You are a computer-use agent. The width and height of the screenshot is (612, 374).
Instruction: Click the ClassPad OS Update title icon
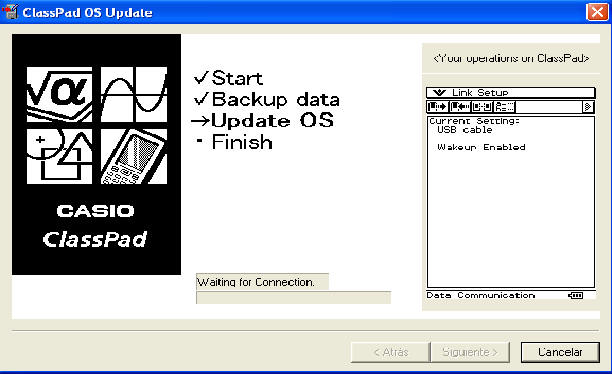10,12
